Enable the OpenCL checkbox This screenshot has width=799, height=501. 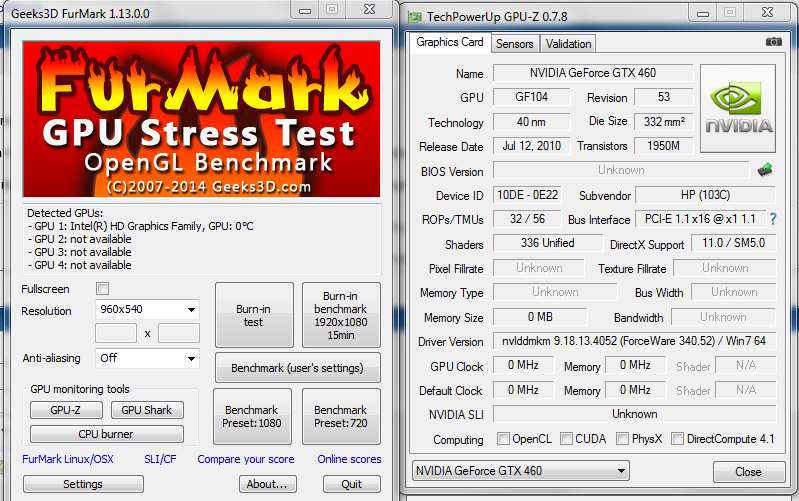[503, 439]
